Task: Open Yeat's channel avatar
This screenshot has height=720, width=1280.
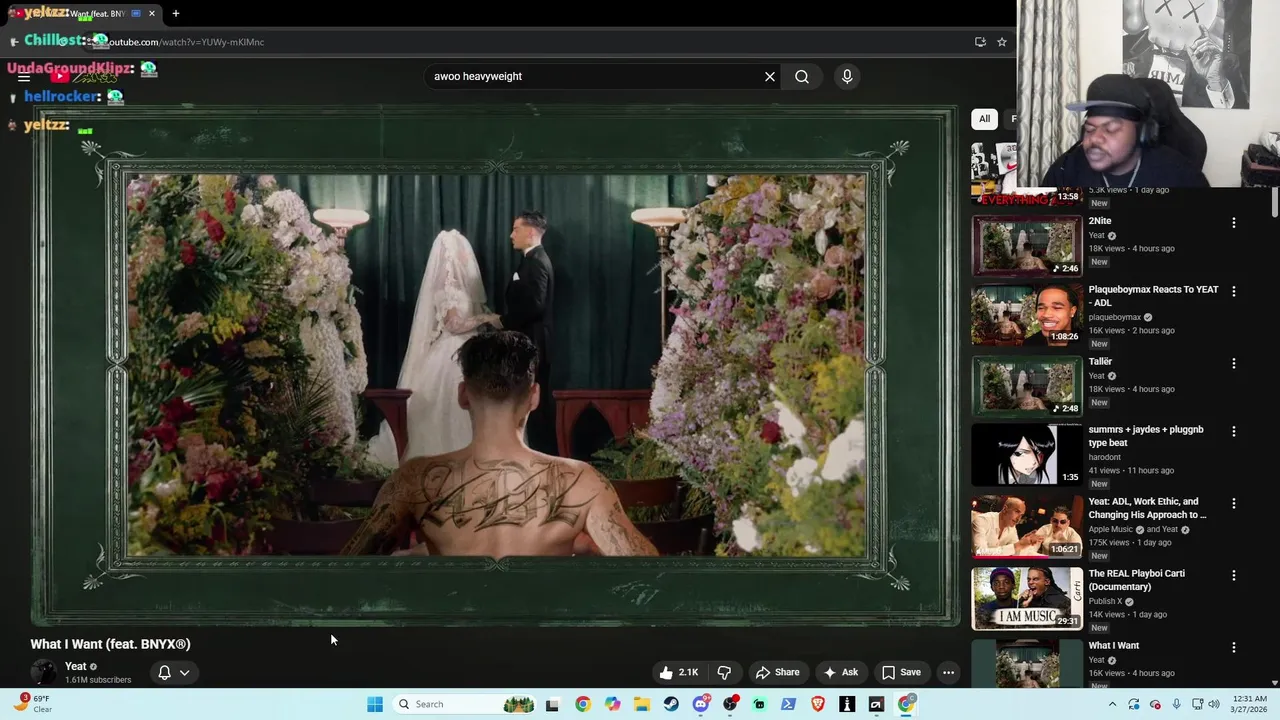Action: click(x=43, y=672)
